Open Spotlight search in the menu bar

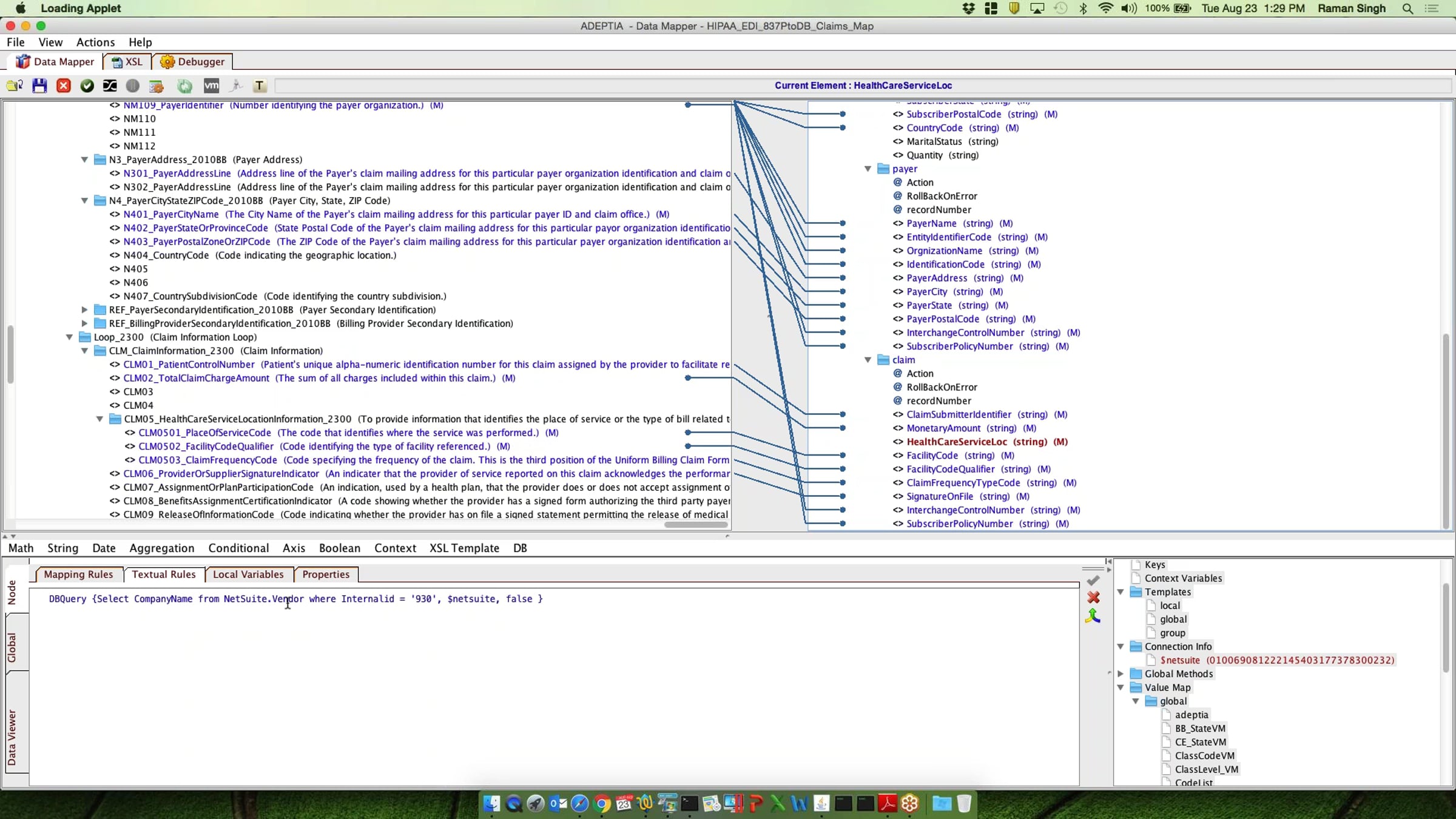1407,8
